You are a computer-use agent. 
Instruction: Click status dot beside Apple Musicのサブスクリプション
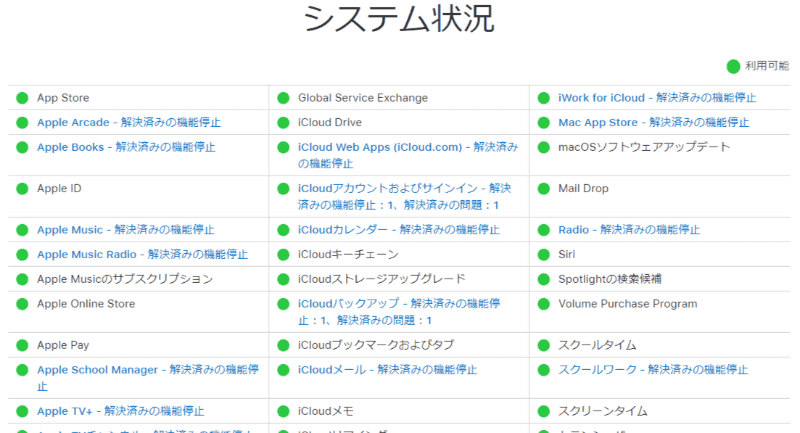pyautogui.click(x=22, y=279)
